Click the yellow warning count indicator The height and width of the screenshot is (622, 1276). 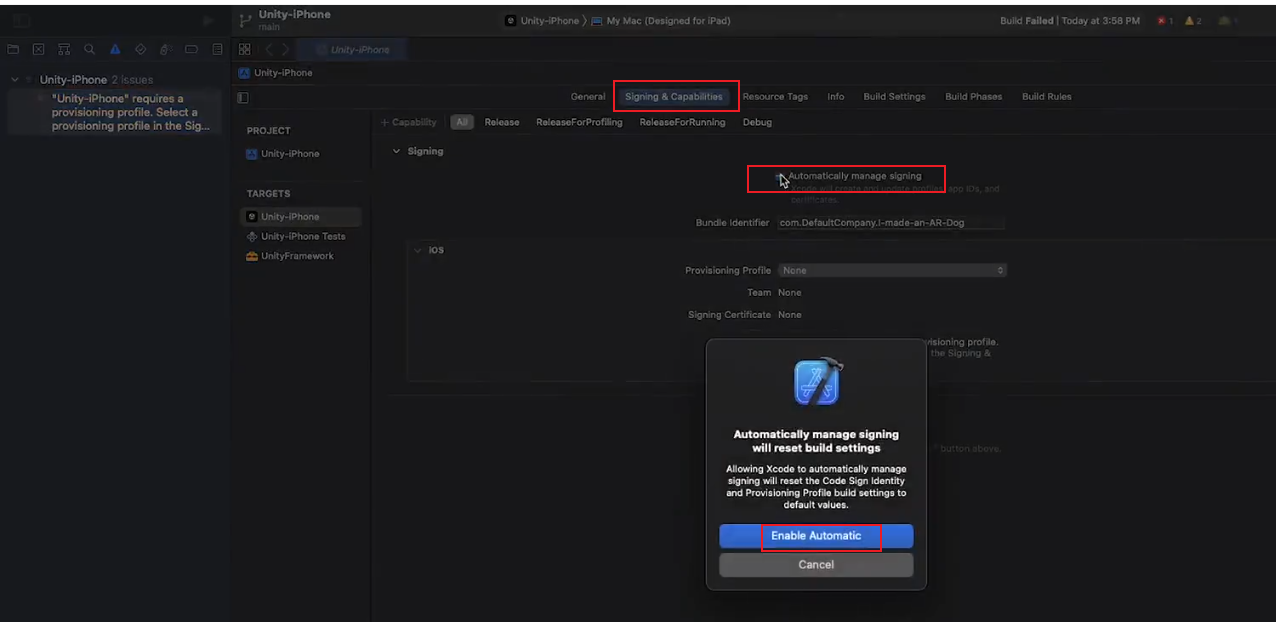[1193, 21]
